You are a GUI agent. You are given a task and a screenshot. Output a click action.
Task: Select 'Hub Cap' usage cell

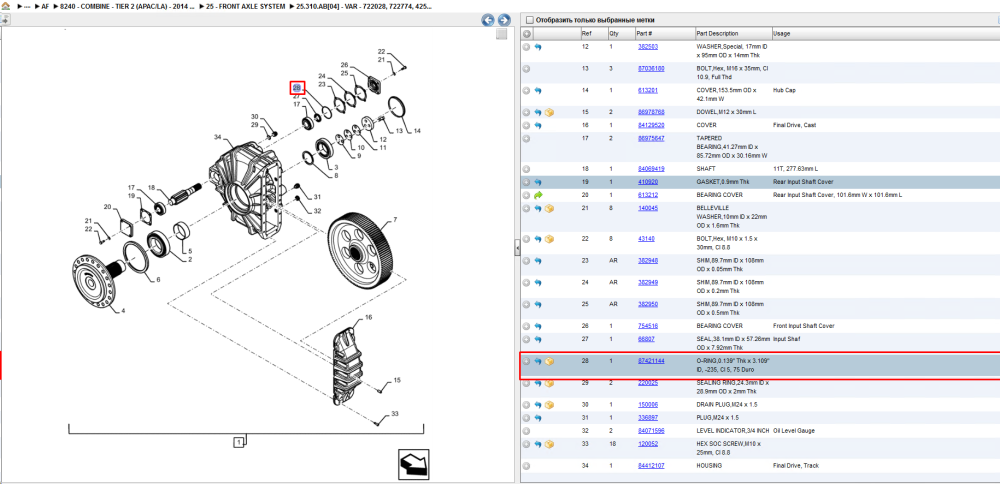(x=784, y=91)
